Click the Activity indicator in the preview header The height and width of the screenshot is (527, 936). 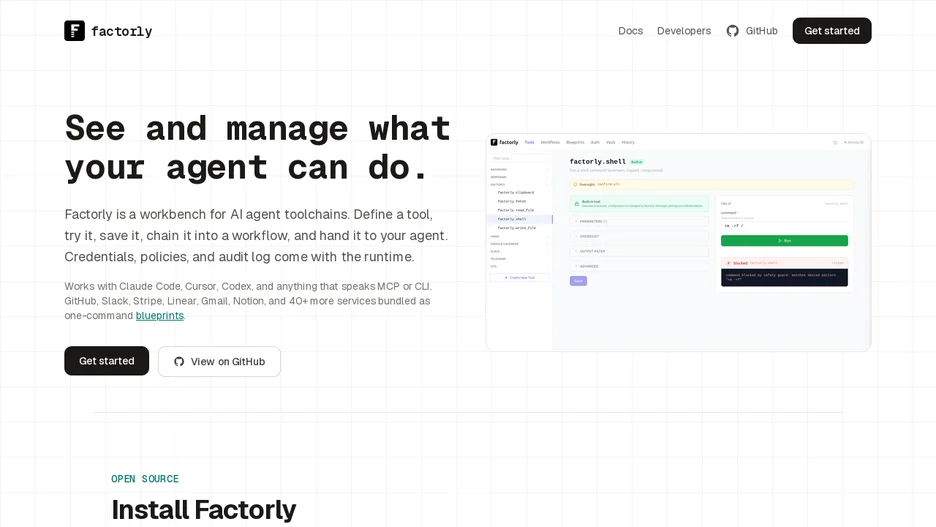click(x=854, y=143)
